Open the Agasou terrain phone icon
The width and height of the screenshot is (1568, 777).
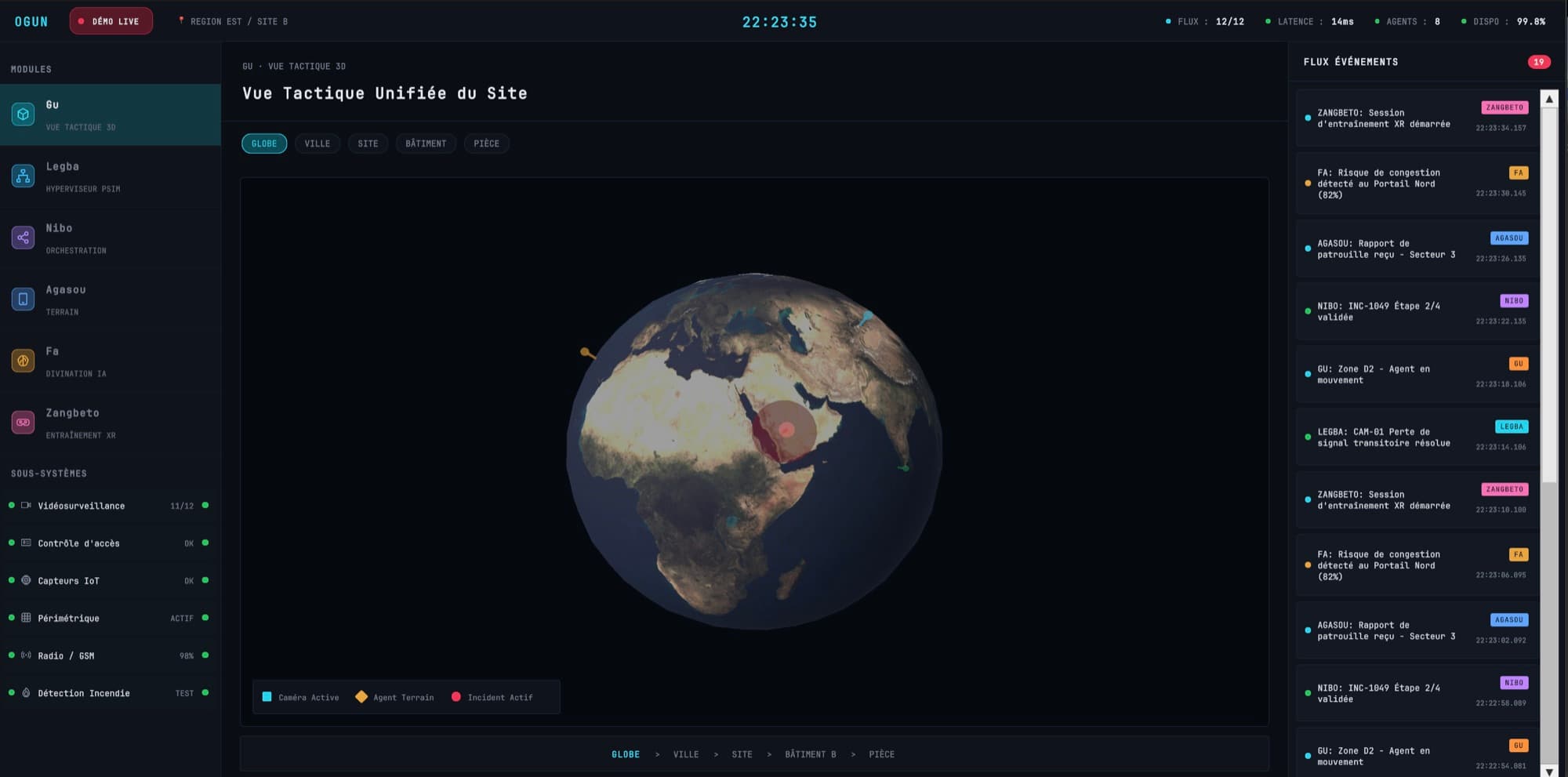click(x=23, y=300)
